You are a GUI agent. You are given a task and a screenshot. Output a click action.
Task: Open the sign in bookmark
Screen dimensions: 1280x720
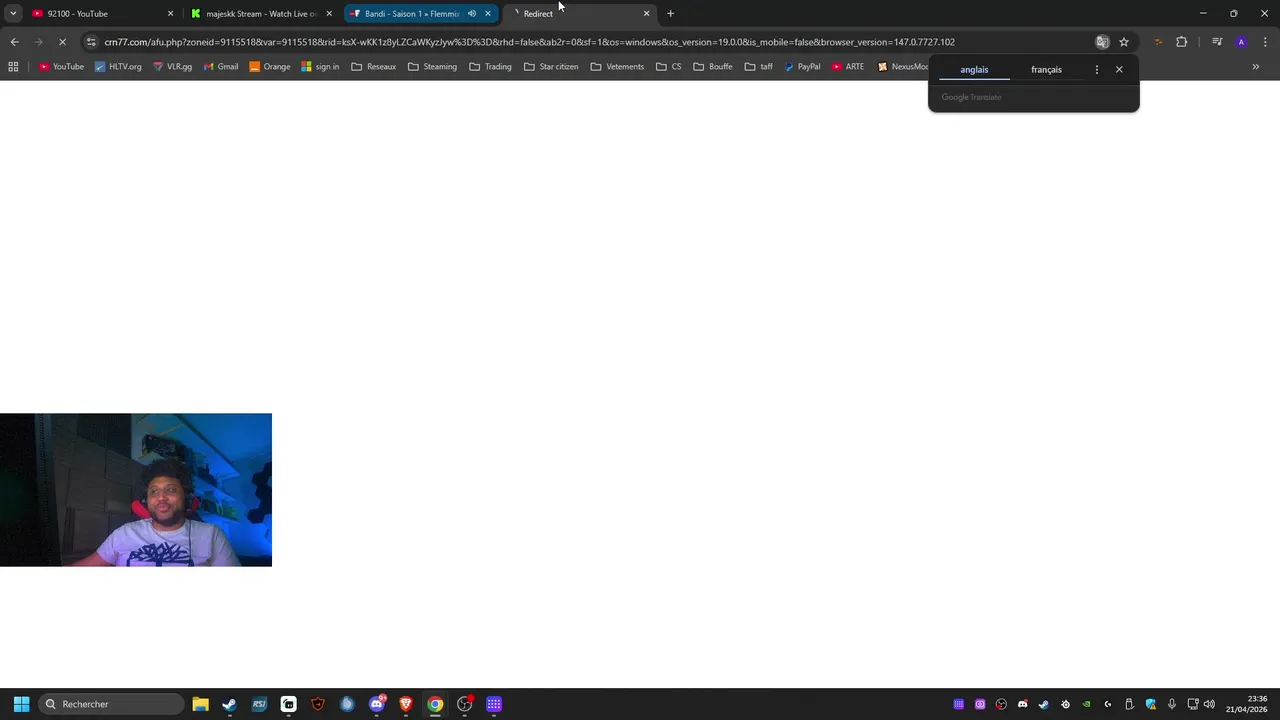(x=320, y=67)
